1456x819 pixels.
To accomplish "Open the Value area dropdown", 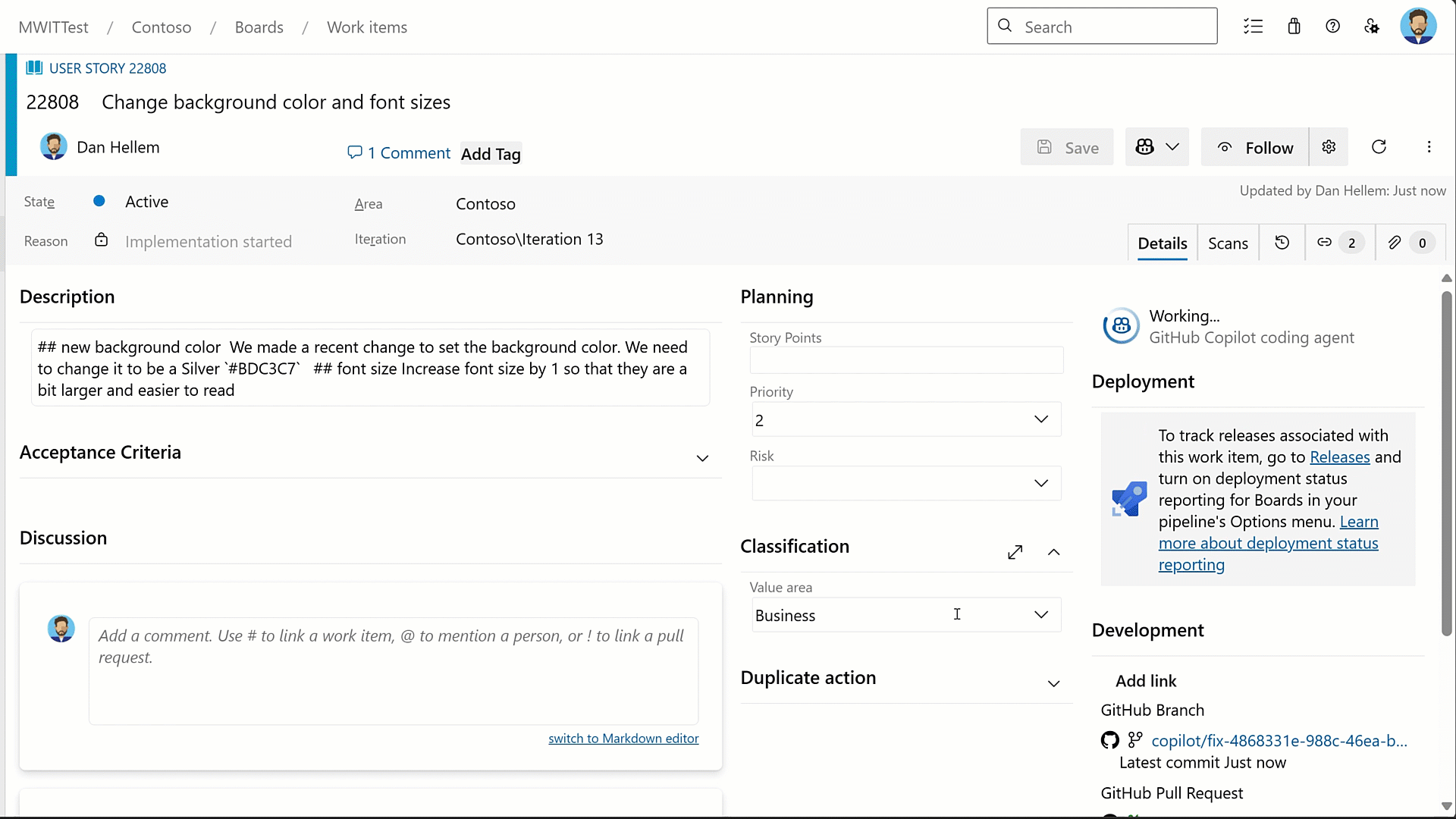I will pyautogui.click(x=906, y=615).
